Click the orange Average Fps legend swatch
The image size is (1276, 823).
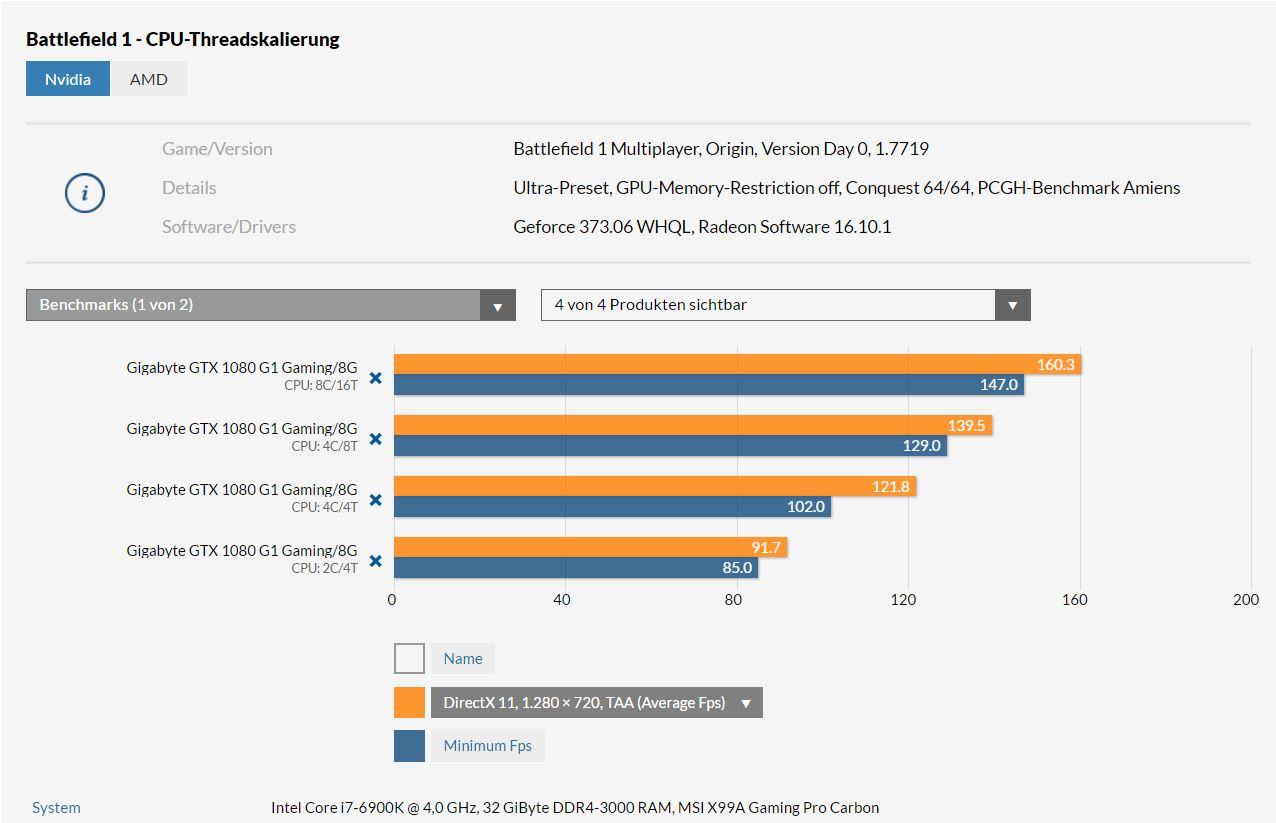click(x=410, y=702)
